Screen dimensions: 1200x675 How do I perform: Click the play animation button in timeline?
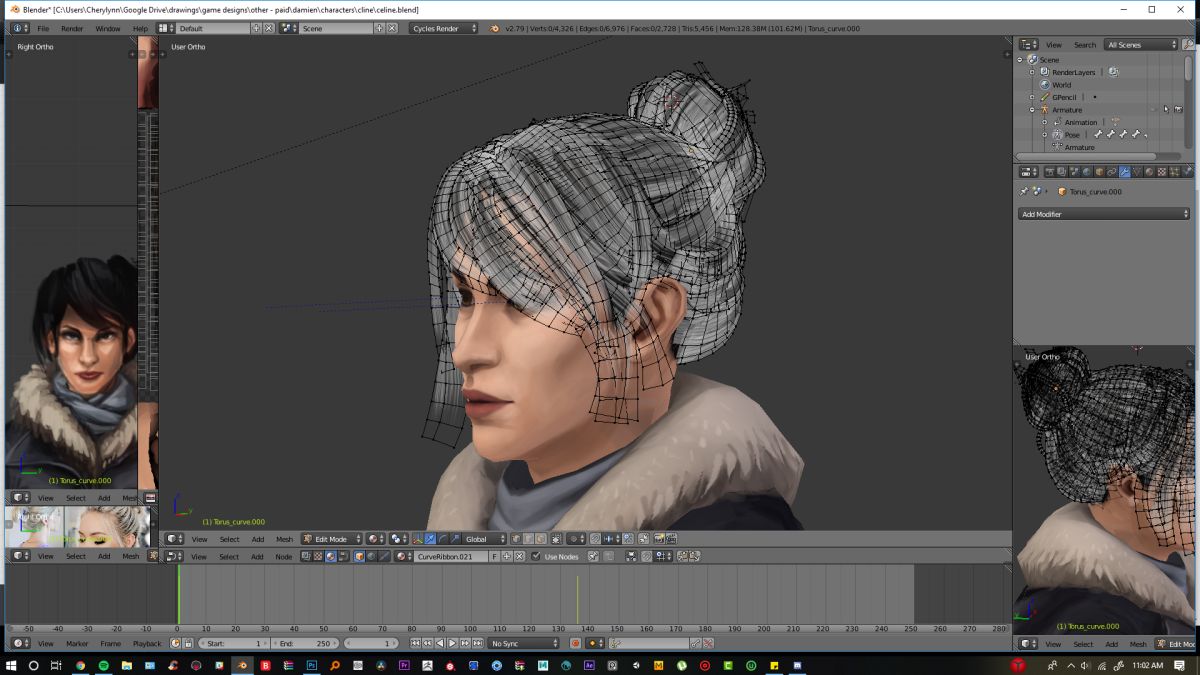[x=452, y=643]
